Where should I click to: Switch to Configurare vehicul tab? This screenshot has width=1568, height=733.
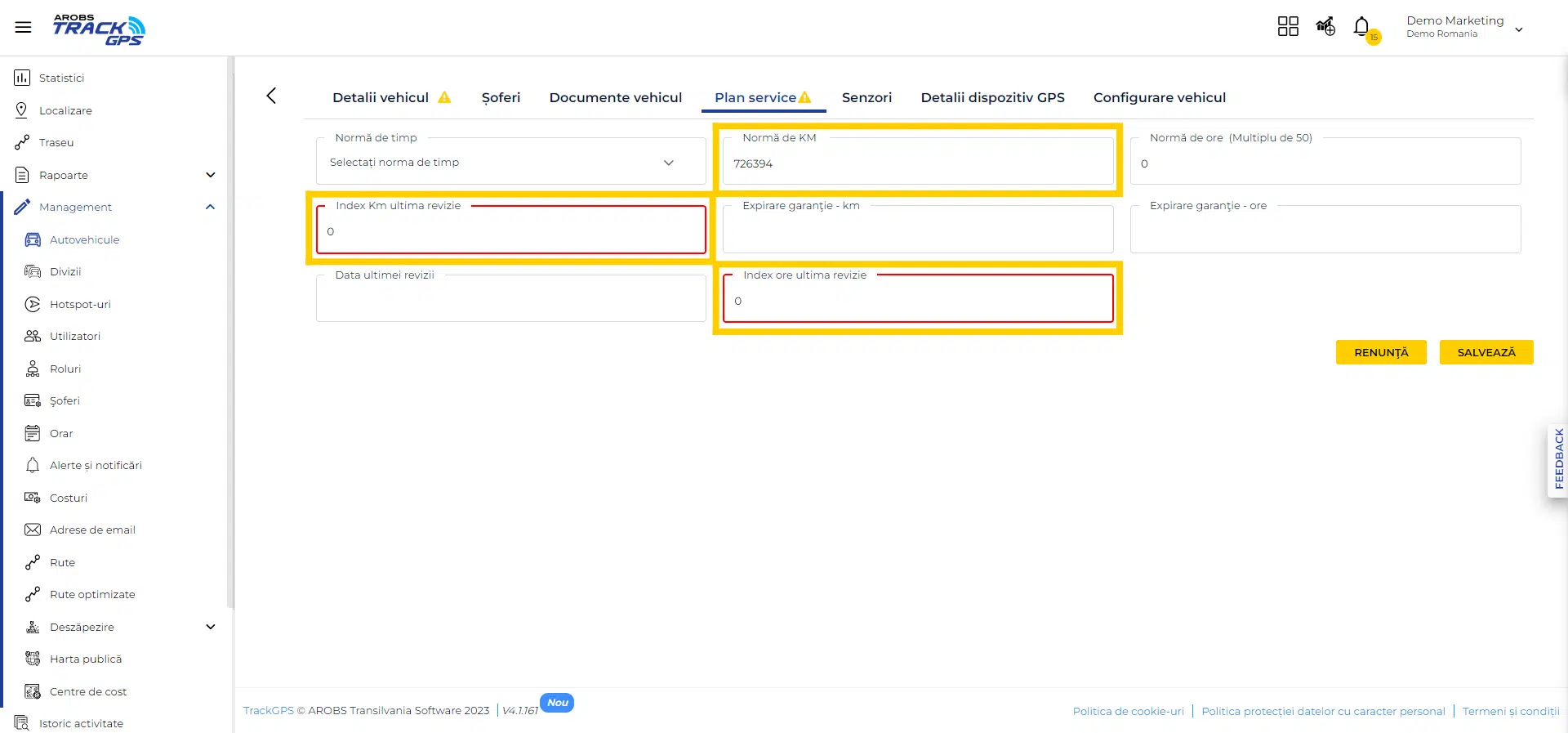click(x=1160, y=97)
